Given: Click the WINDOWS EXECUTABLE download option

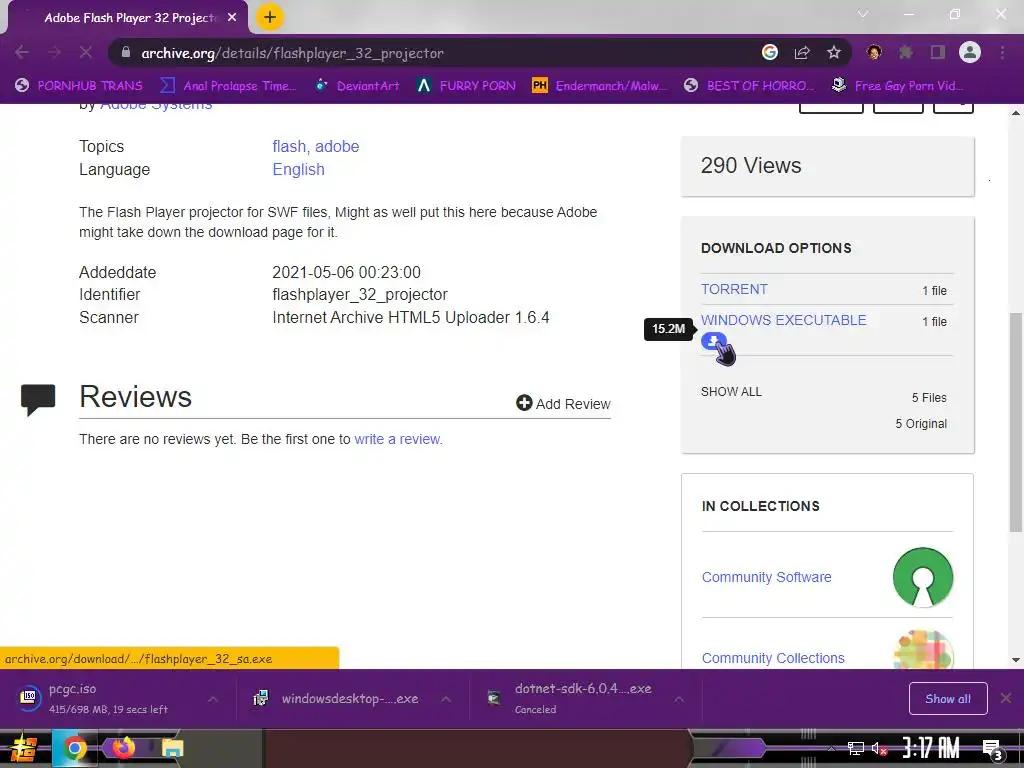Looking at the screenshot, I should point(784,320).
